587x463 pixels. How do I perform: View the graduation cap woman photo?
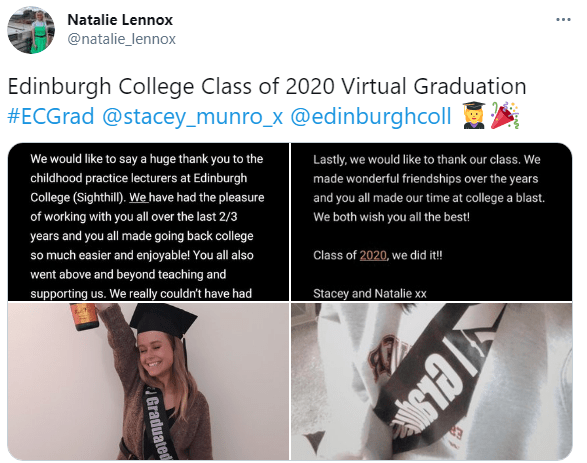[x=148, y=381]
